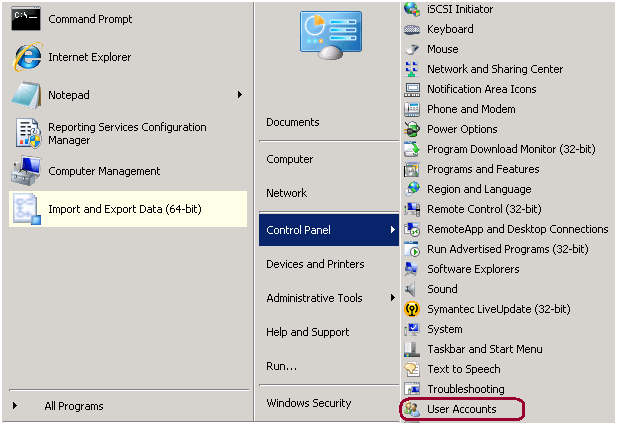Open Windows Security

[x=308, y=403]
